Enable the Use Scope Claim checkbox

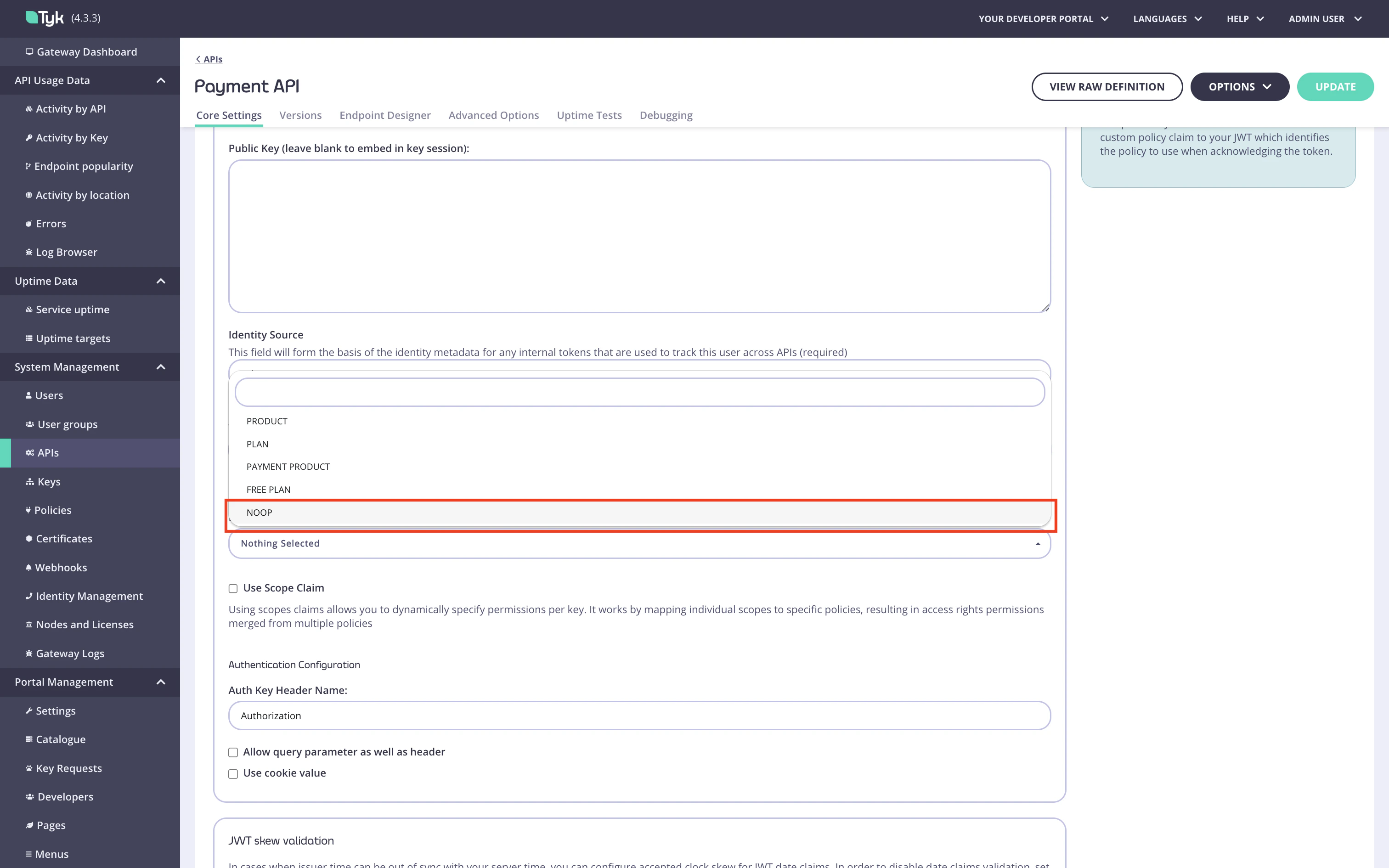pyautogui.click(x=233, y=588)
